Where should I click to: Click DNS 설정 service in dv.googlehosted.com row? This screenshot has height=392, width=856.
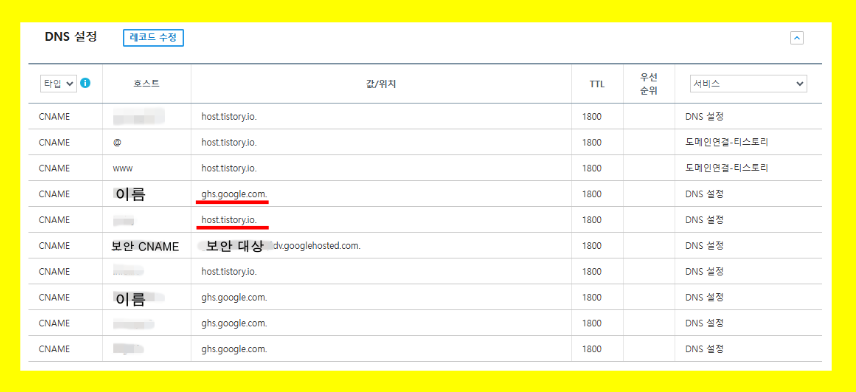(704, 246)
